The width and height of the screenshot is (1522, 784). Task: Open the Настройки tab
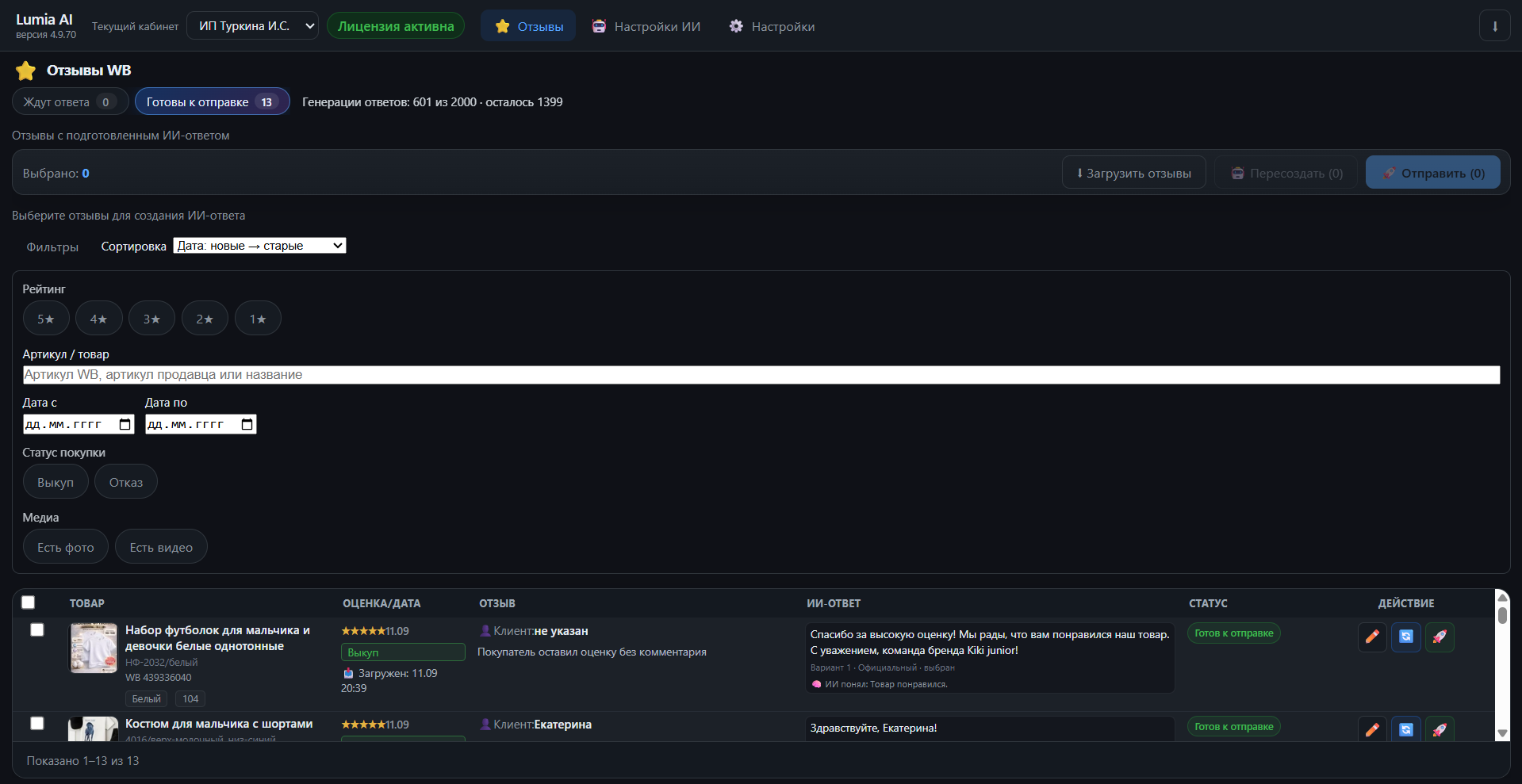pos(772,26)
